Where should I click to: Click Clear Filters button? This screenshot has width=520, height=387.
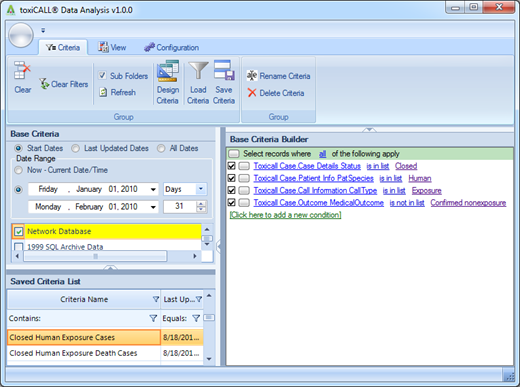tap(64, 84)
